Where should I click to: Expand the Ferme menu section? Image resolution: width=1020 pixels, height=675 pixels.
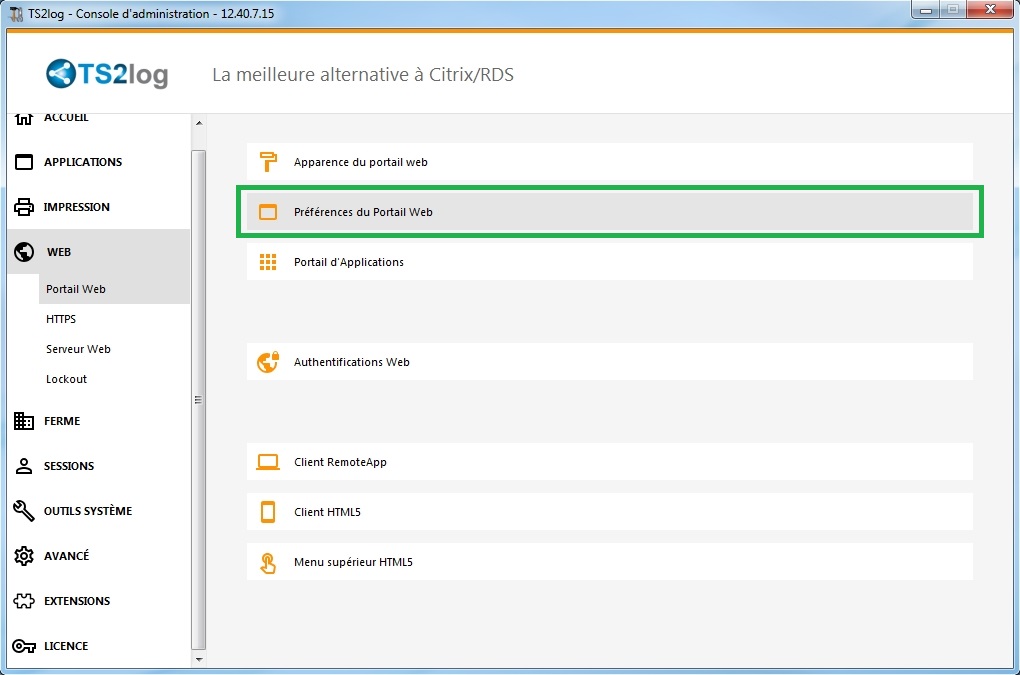point(61,421)
